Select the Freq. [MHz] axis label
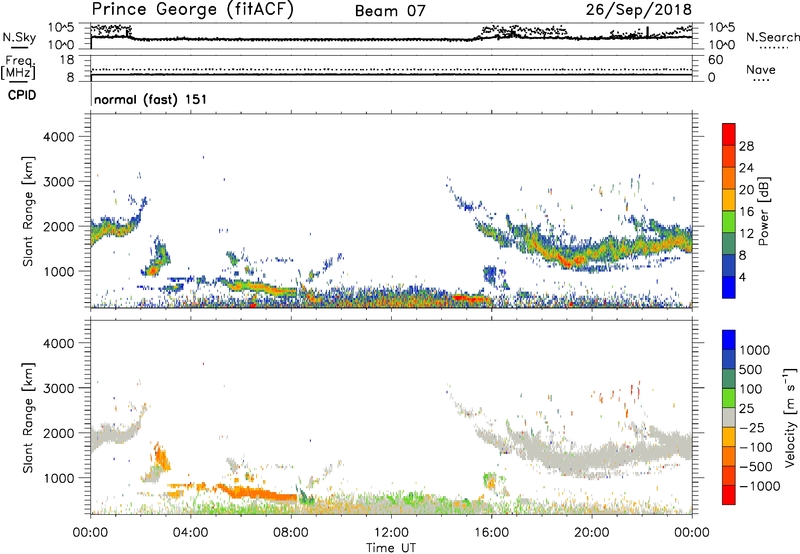 (18, 68)
